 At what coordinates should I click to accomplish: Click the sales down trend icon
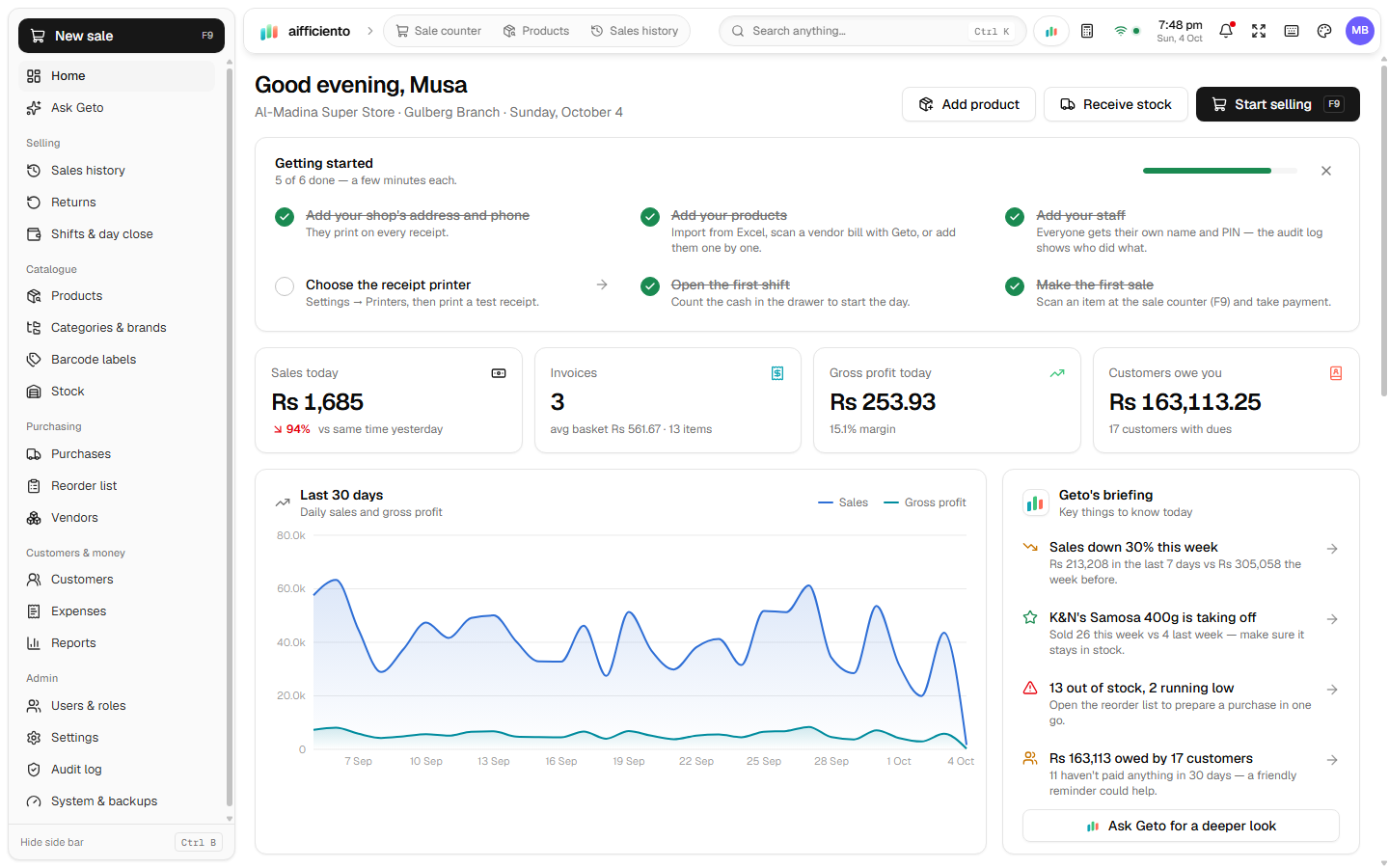point(1030,548)
